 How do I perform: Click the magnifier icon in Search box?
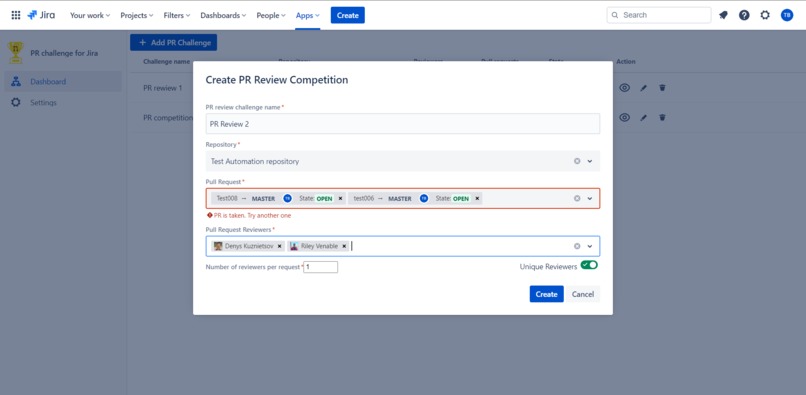[x=615, y=15]
